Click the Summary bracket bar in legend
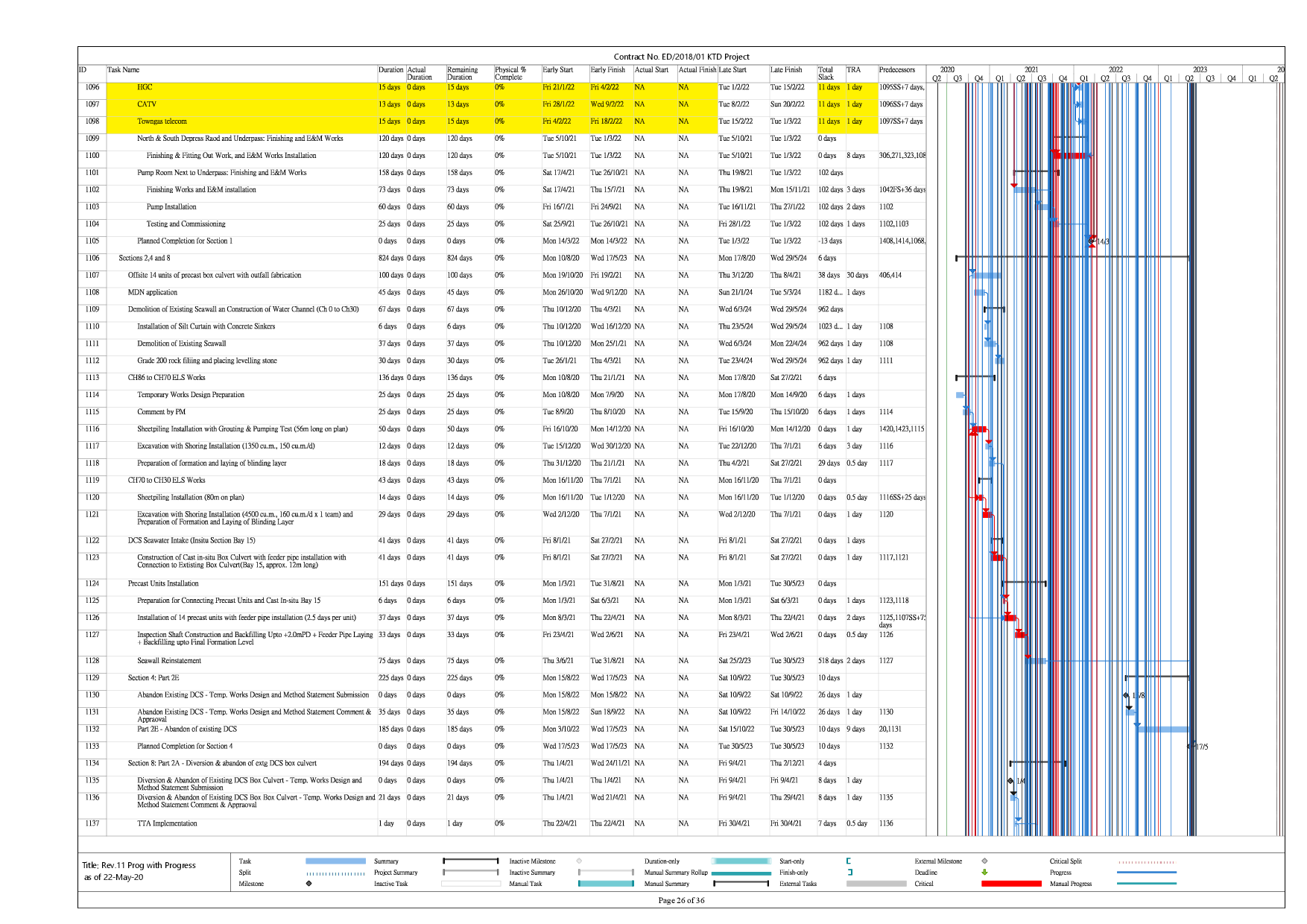Image resolution: width=1307 pixels, height=924 pixels. coord(470,861)
